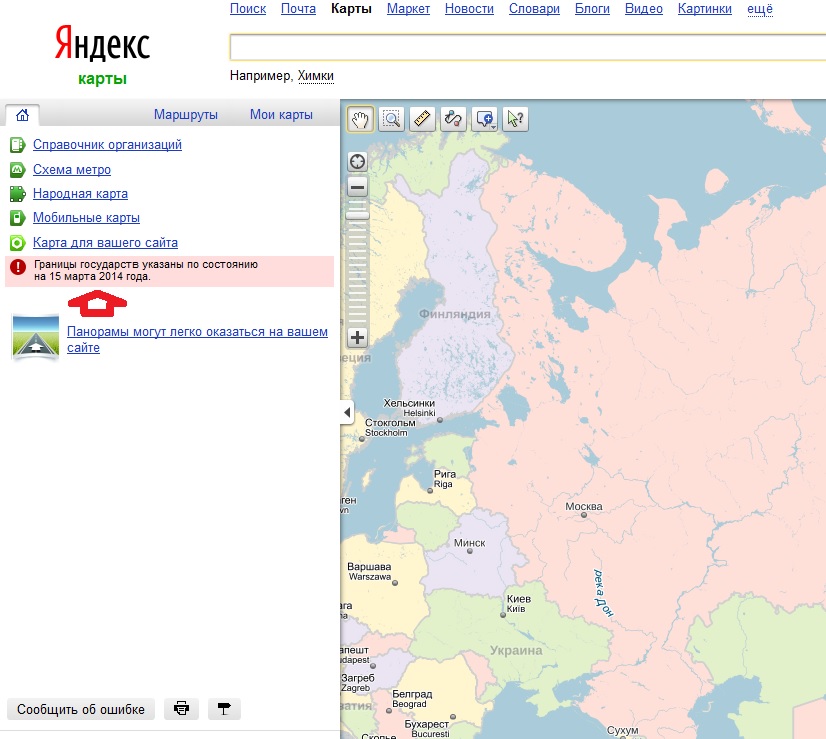This screenshot has width=826, height=739.
Task: Expand the ещё more services menu
Action: coord(760,8)
